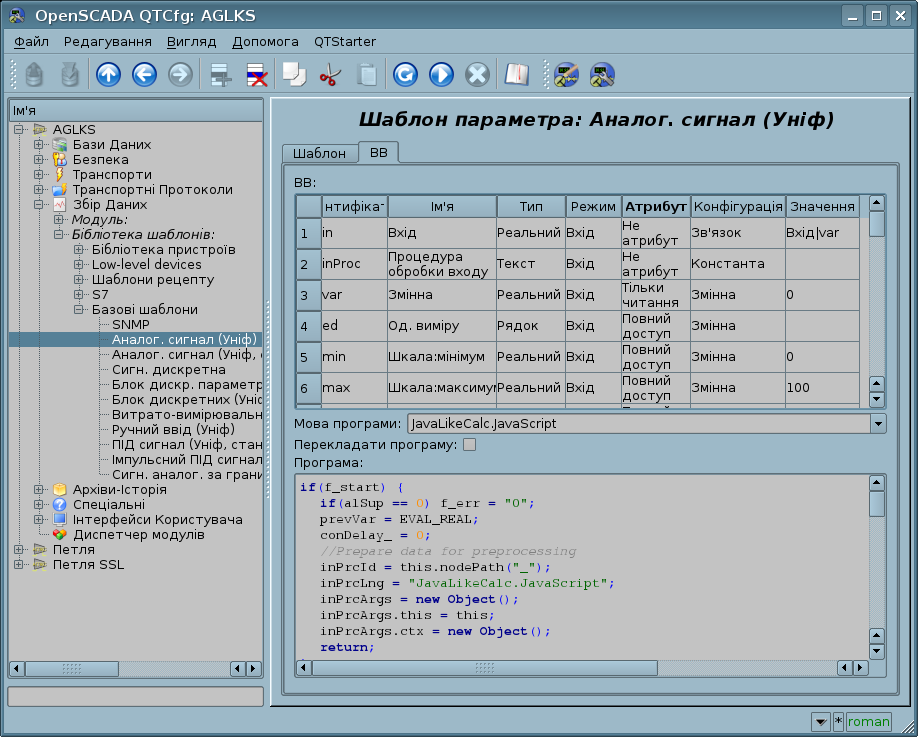
Task: Expand the 'Бібліотека пристроїв' tree node
Action: 79,250
